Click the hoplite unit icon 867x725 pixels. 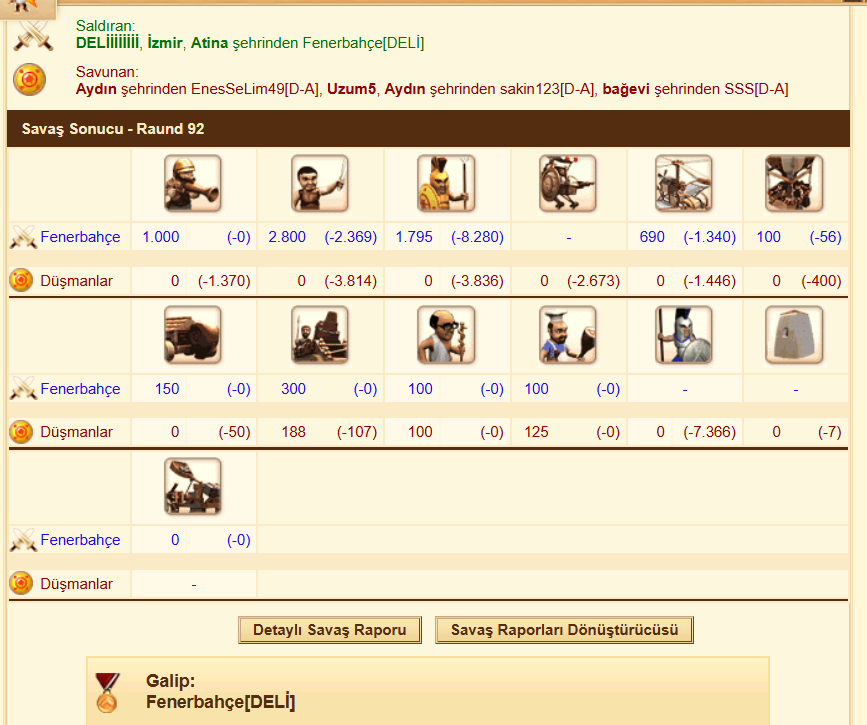446,184
